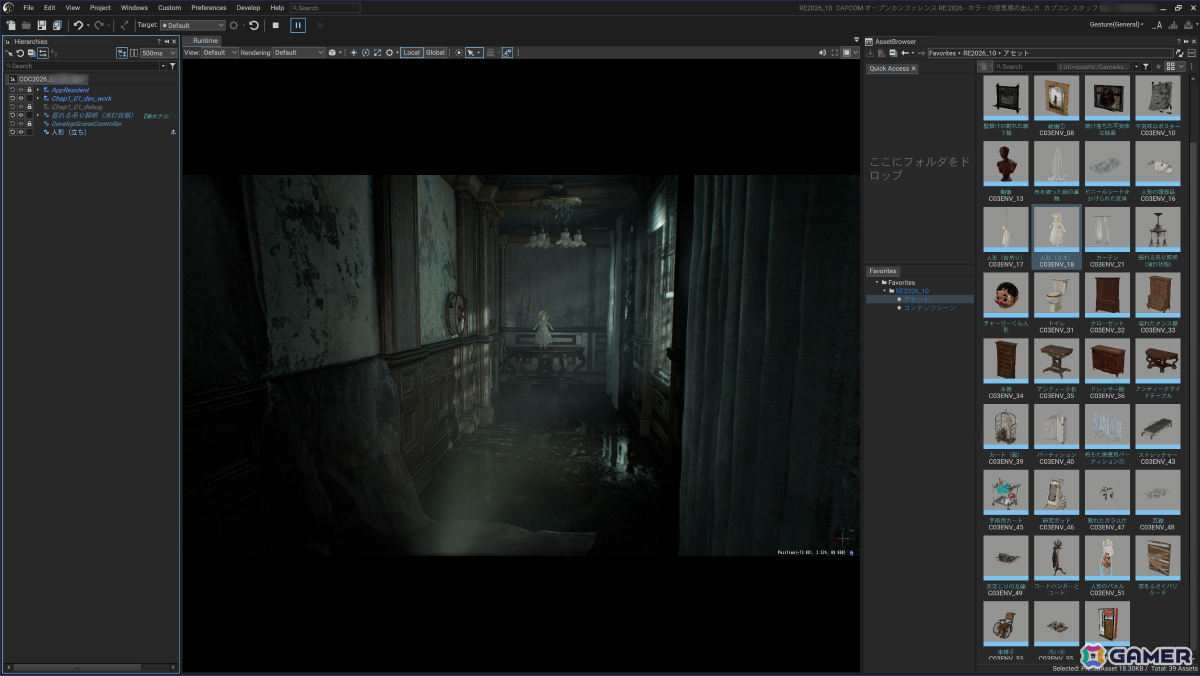The width and height of the screenshot is (1200, 676).
Task: Click the scale gizmo icon in Runtime toolbar
Action: coord(377,53)
